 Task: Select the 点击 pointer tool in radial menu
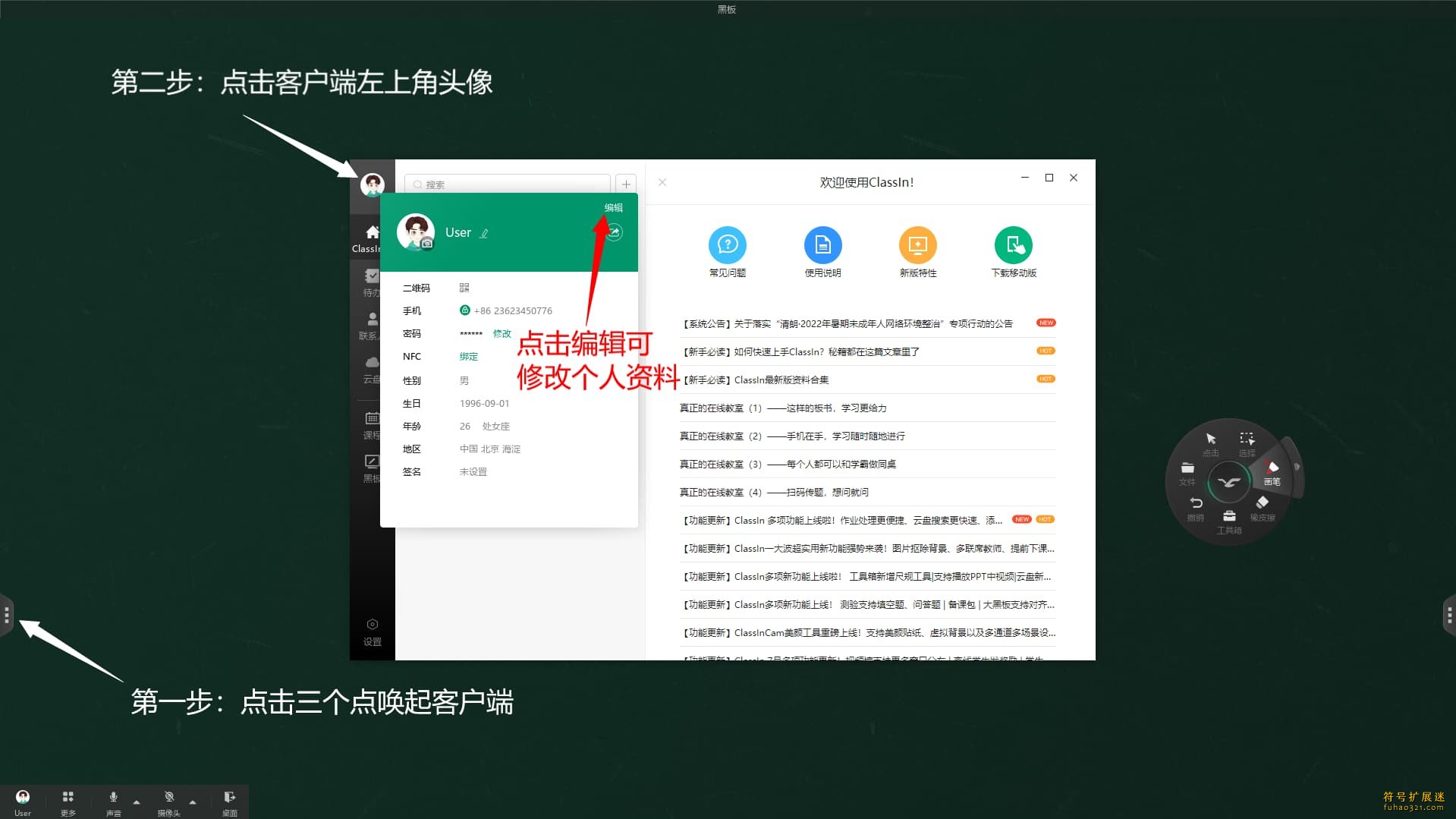point(1211,443)
